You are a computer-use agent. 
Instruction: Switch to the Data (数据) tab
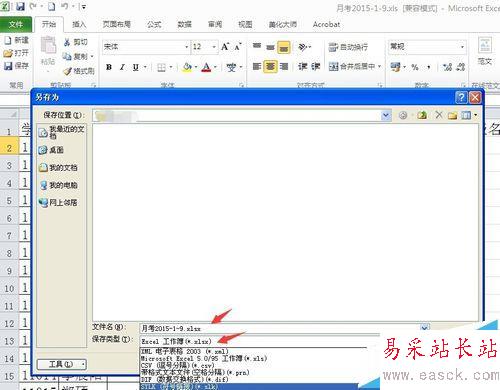(184, 24)
